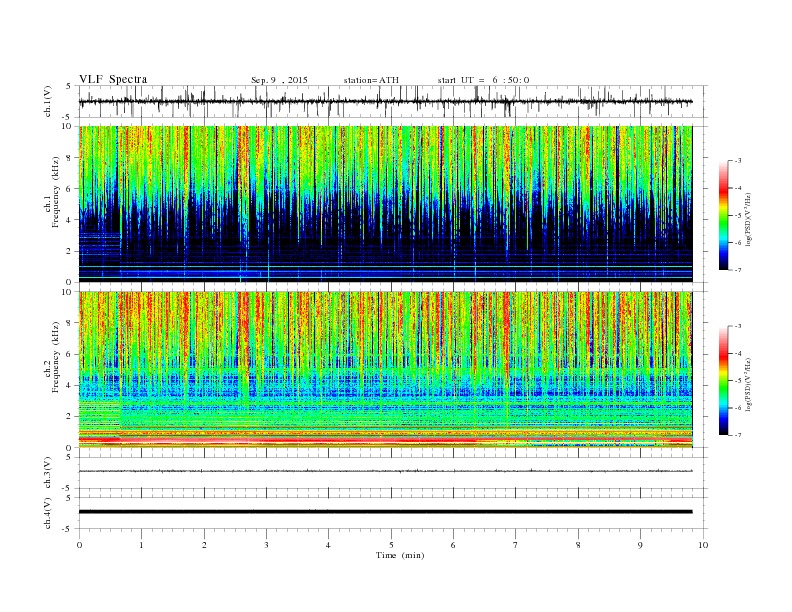Click the lower color bar log(PSD) label

[x=749, y=384]
